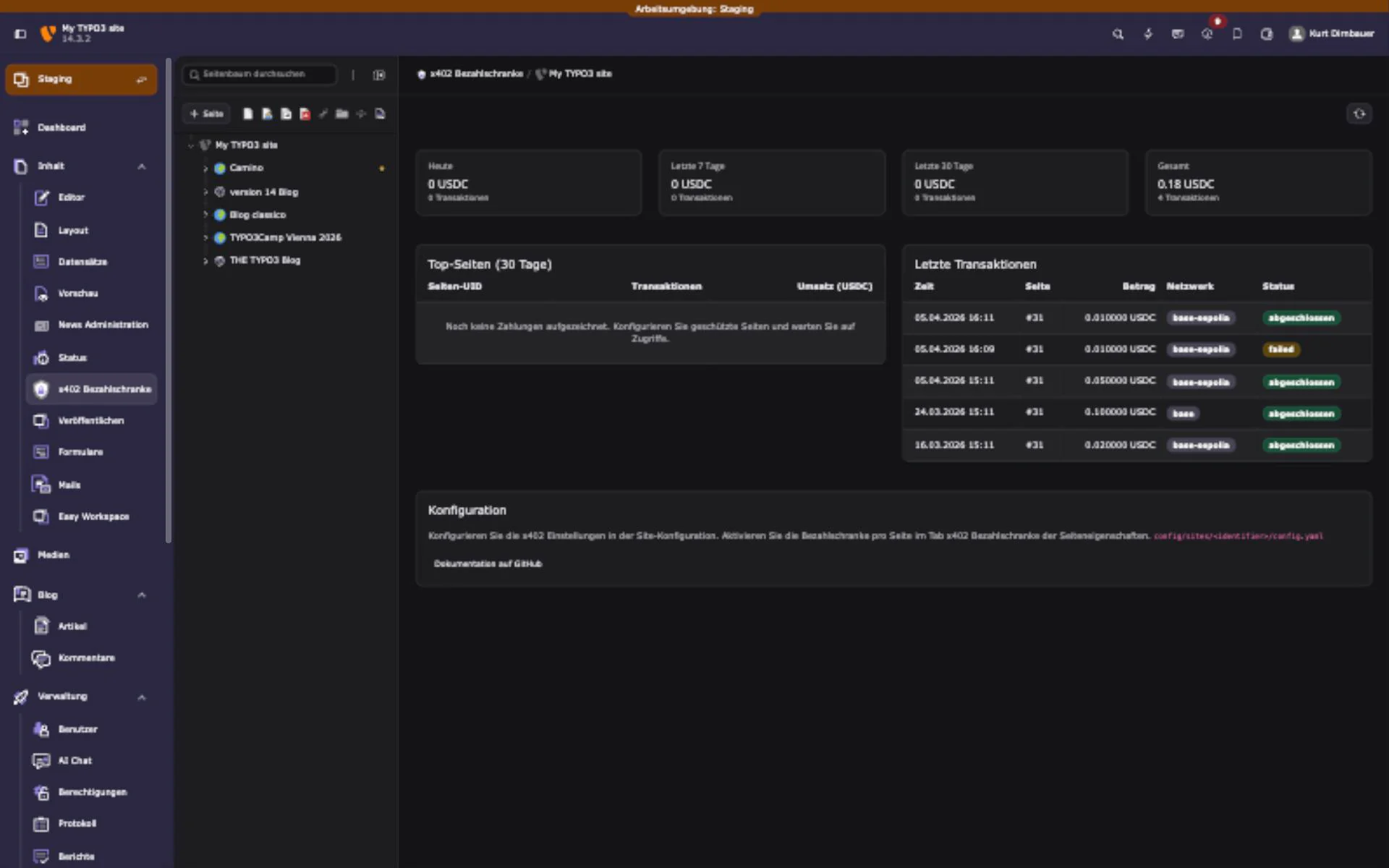Open the bookmarks icon in top bar
The height and width of the screenshot is (868, 1389).
1237,34
